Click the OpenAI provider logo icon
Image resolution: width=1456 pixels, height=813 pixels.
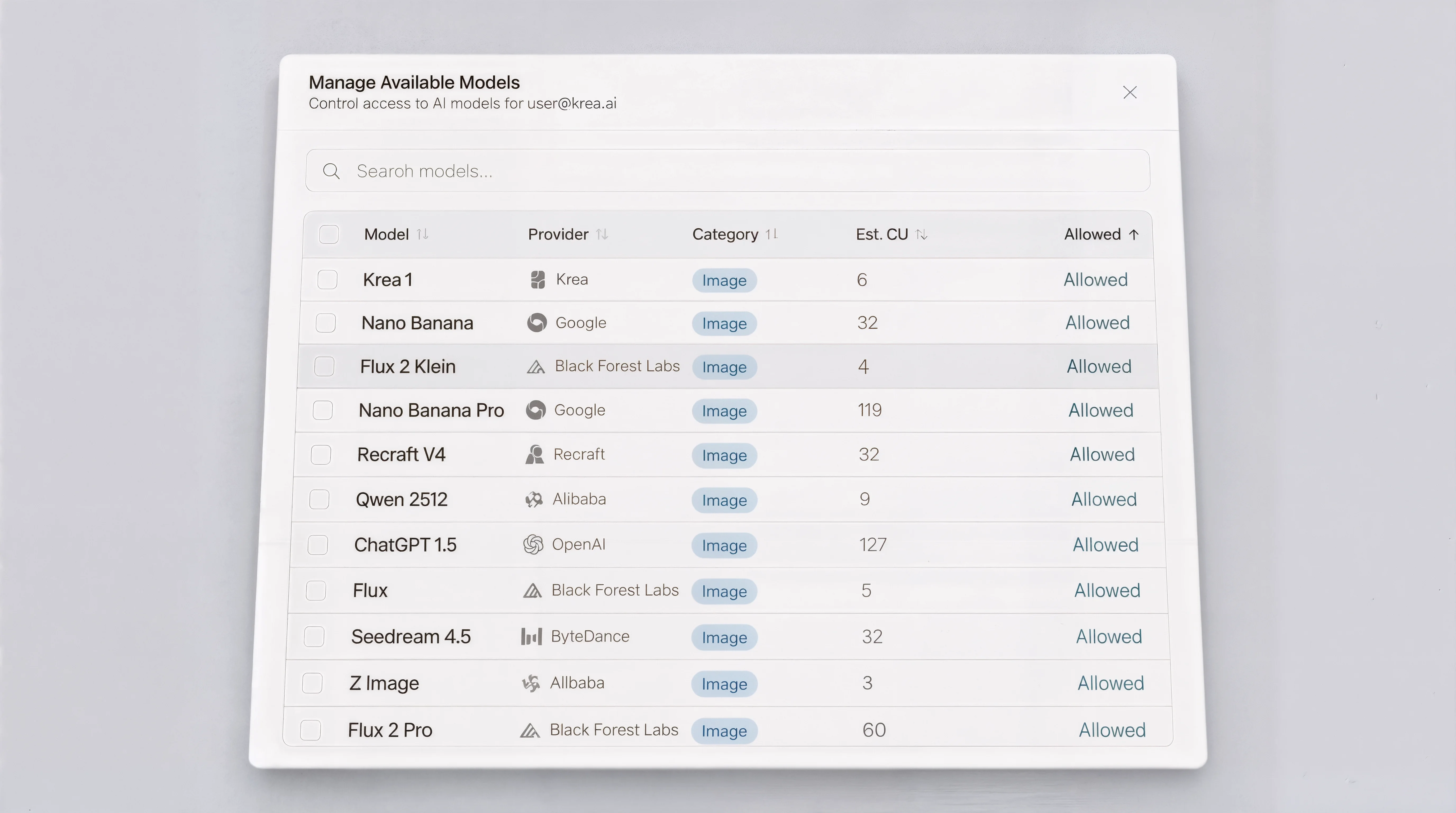[533, 544]
